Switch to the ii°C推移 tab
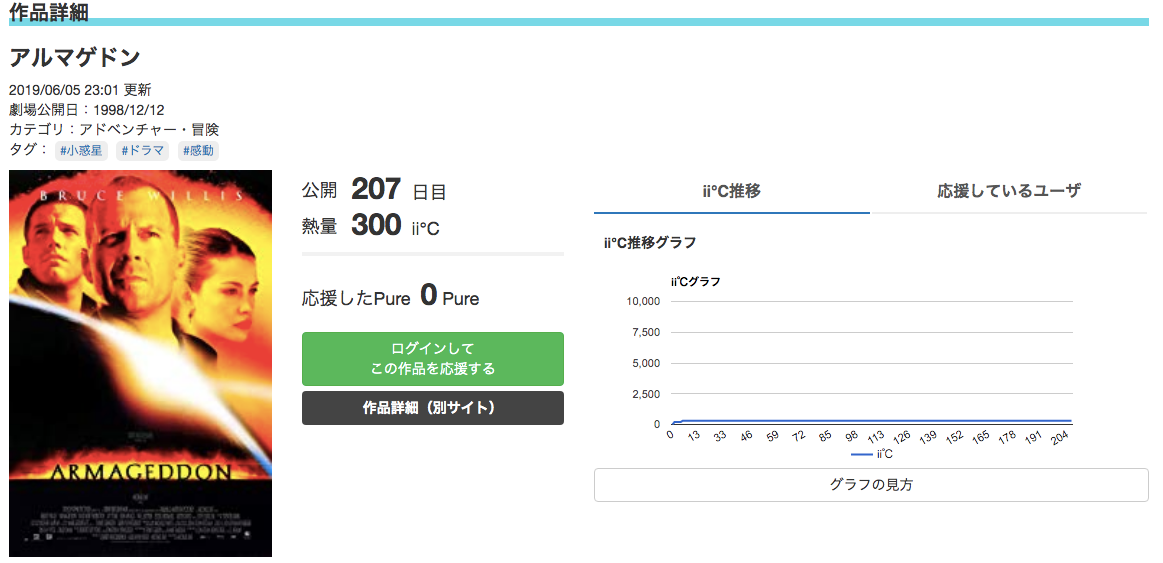 click(x=731, y=191)
